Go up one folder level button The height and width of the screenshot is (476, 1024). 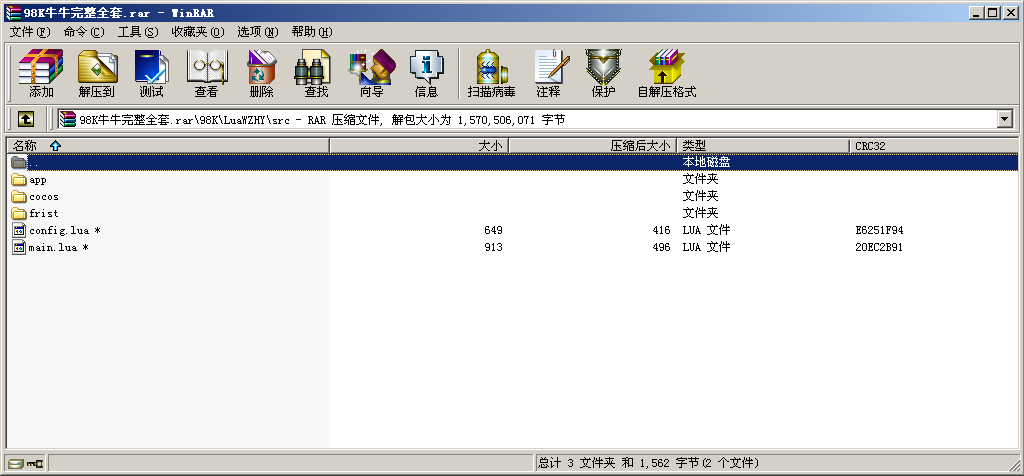26,119
